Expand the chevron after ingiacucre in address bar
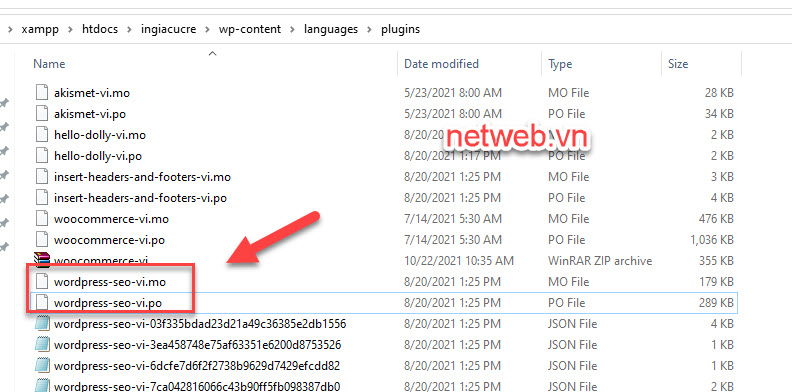Image resolution: width=792 pixels, height=392 pixels. pos(207,30)
